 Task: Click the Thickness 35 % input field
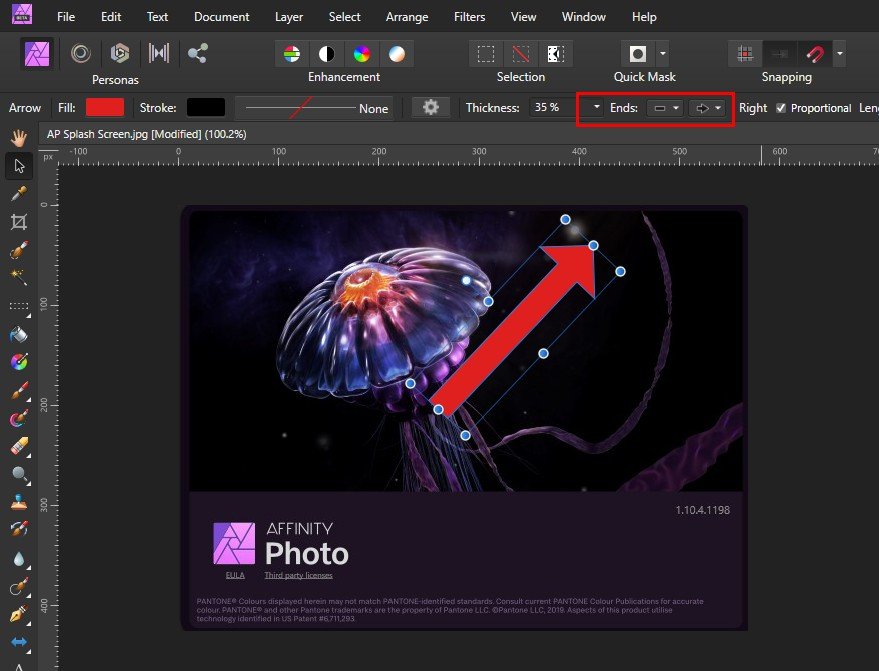559,107
